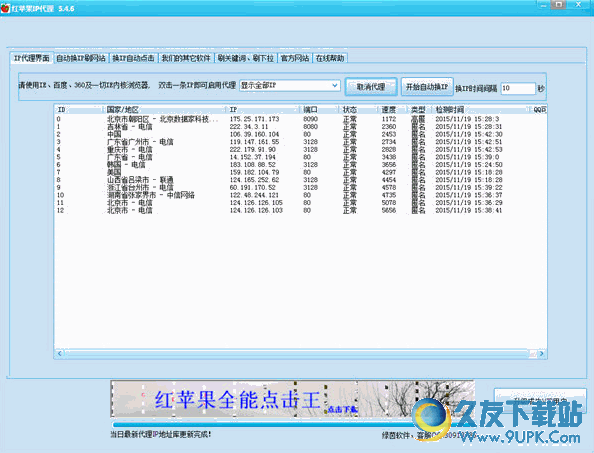594x453 pixels.
Task: Click the 取消代理 button
Action: 371,87
